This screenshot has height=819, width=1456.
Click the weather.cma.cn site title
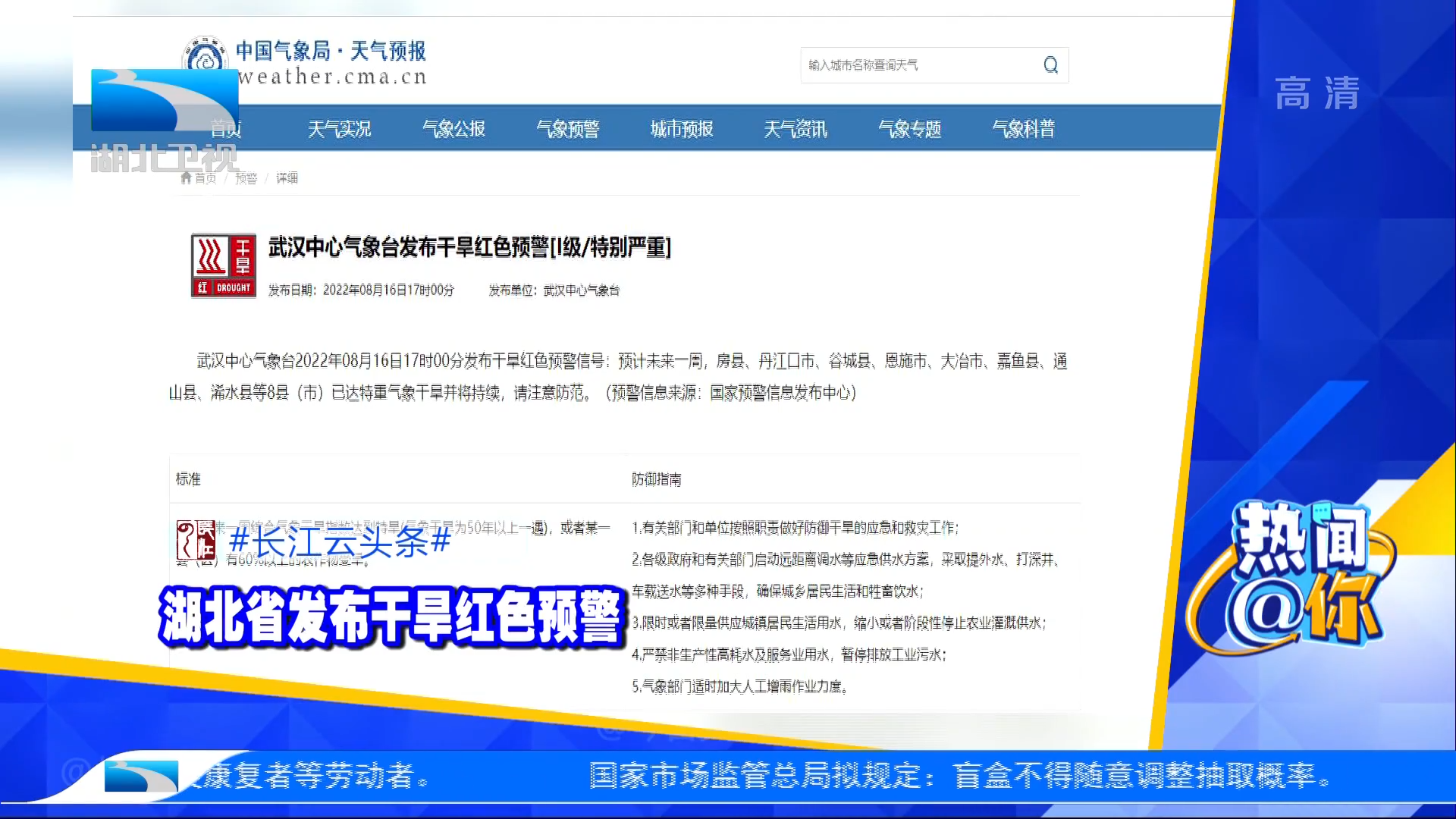pos(332,77)
